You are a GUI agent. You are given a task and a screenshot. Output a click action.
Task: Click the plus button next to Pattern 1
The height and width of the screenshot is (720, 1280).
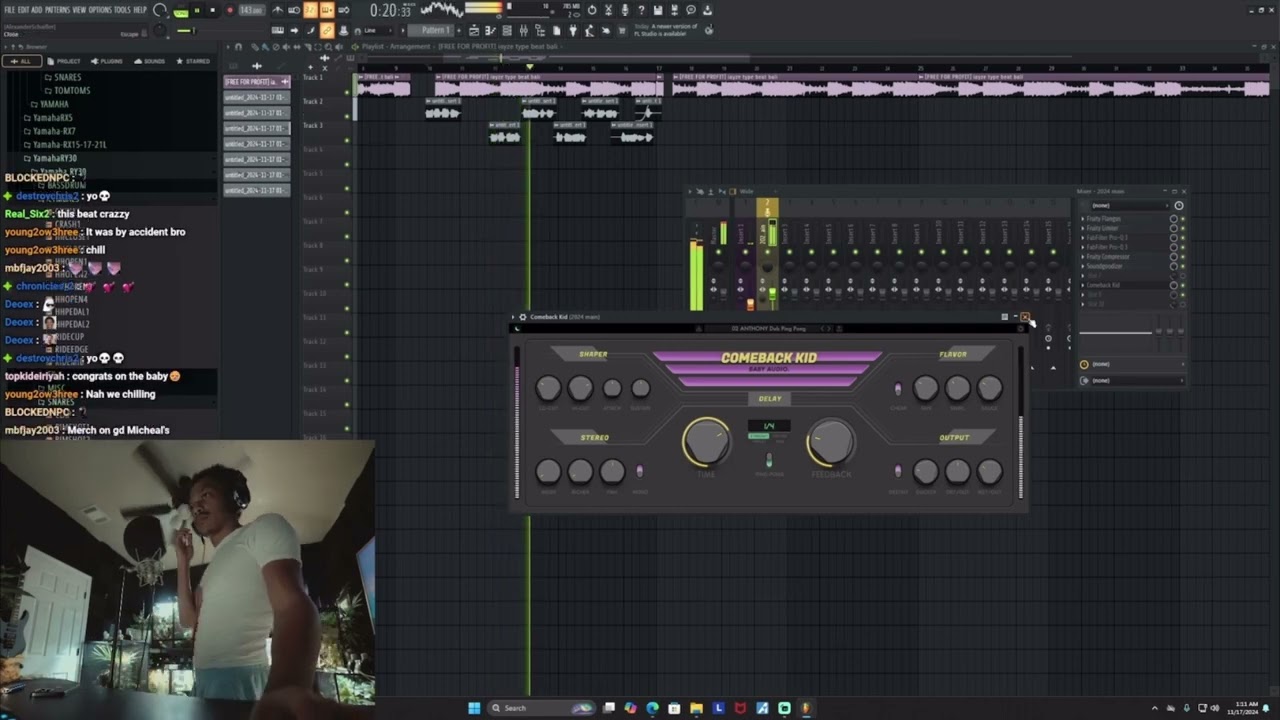pyautogui.click(x=460, y=31)
